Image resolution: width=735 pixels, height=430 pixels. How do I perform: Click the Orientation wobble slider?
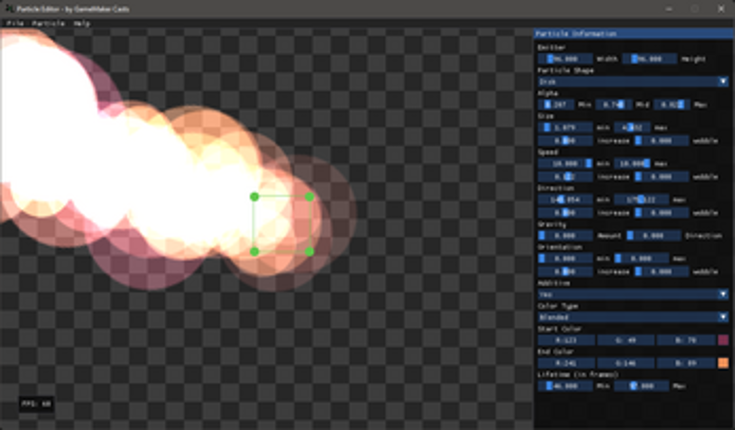click(661, 272)
